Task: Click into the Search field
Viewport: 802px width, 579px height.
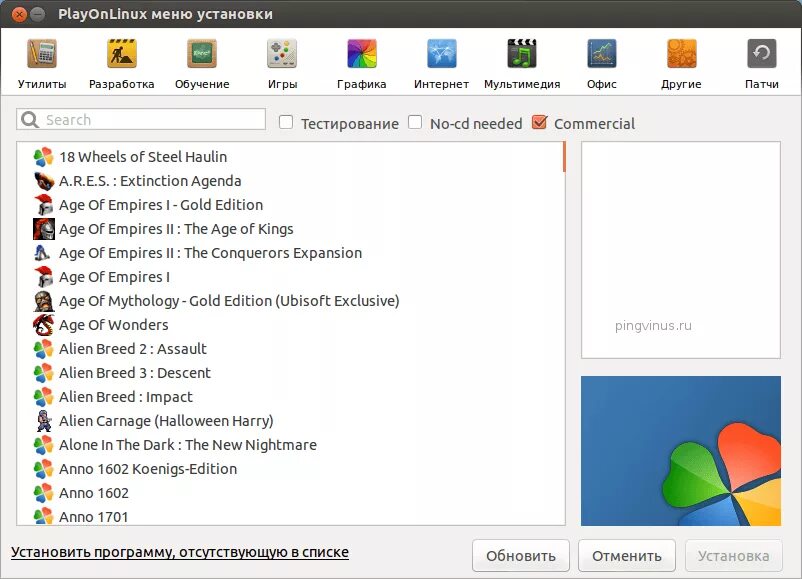Action: 141,120
